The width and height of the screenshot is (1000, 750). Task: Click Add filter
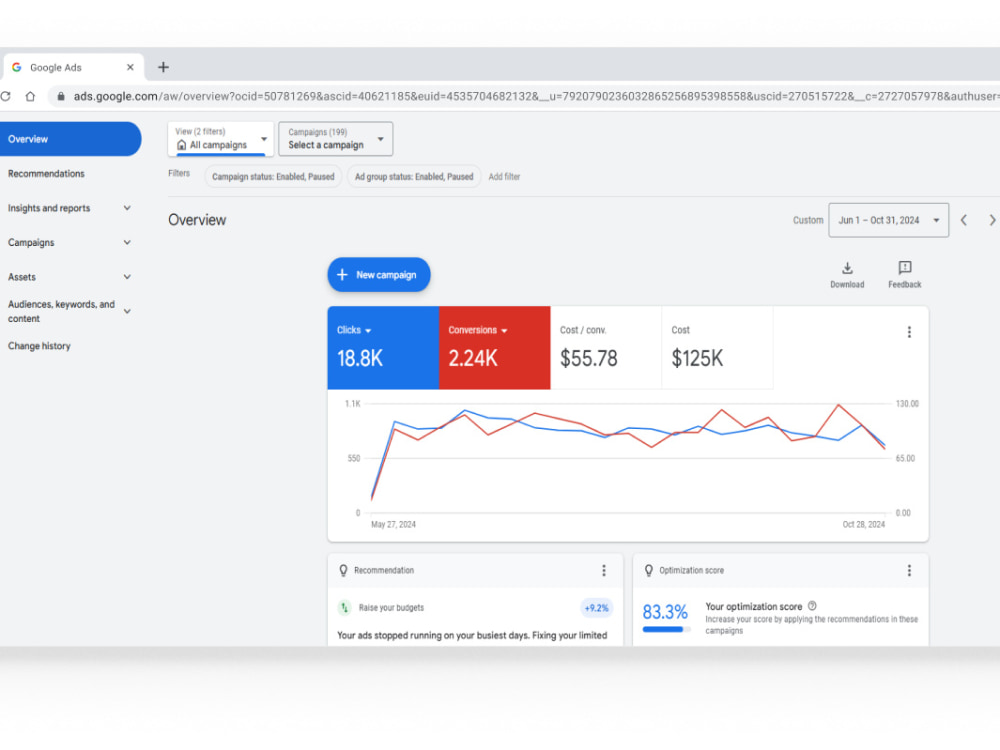point(504,177)
